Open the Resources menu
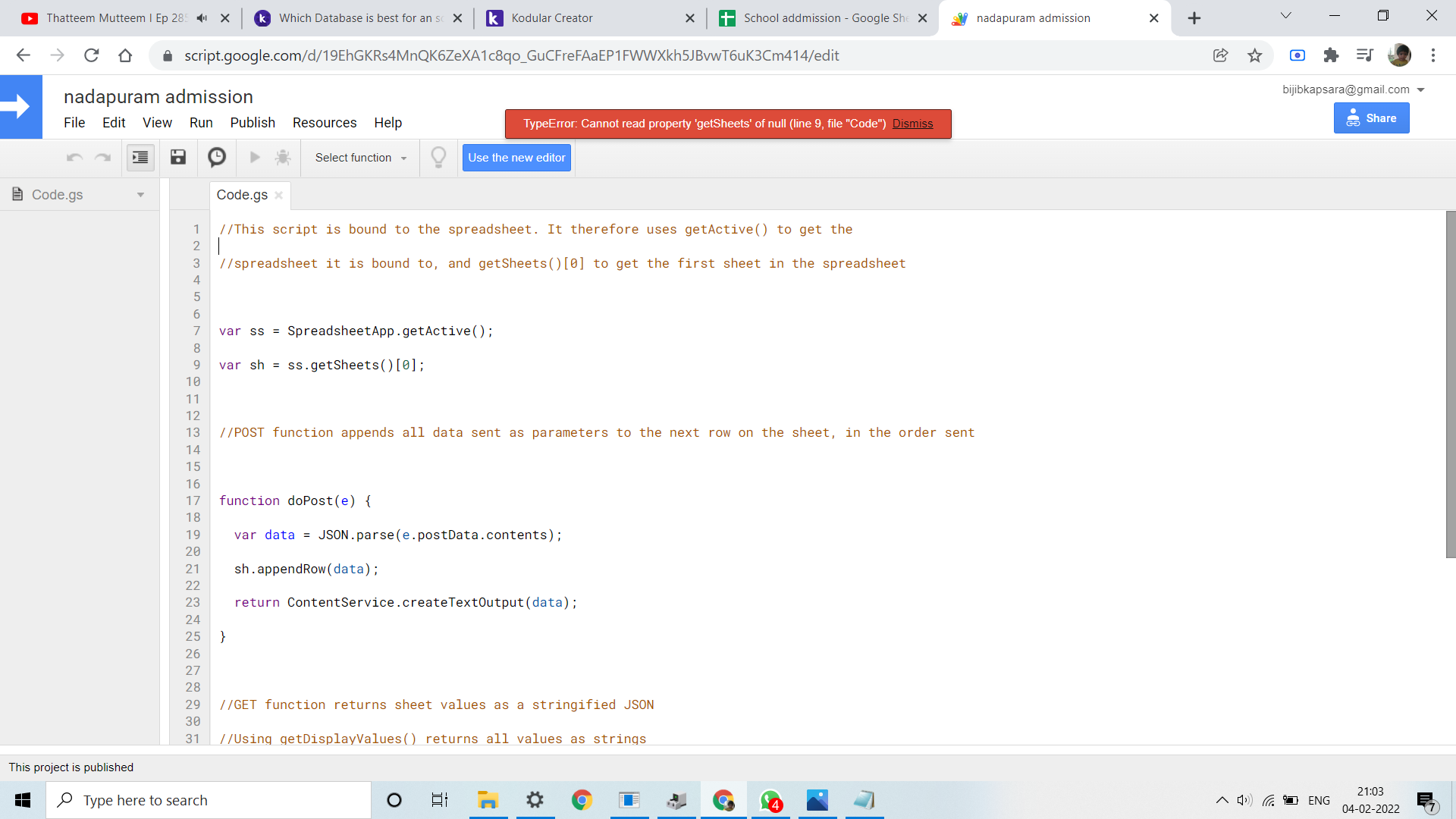This screenshot has width=1456, height=819. pyautogui.click(x=325, y=123)
